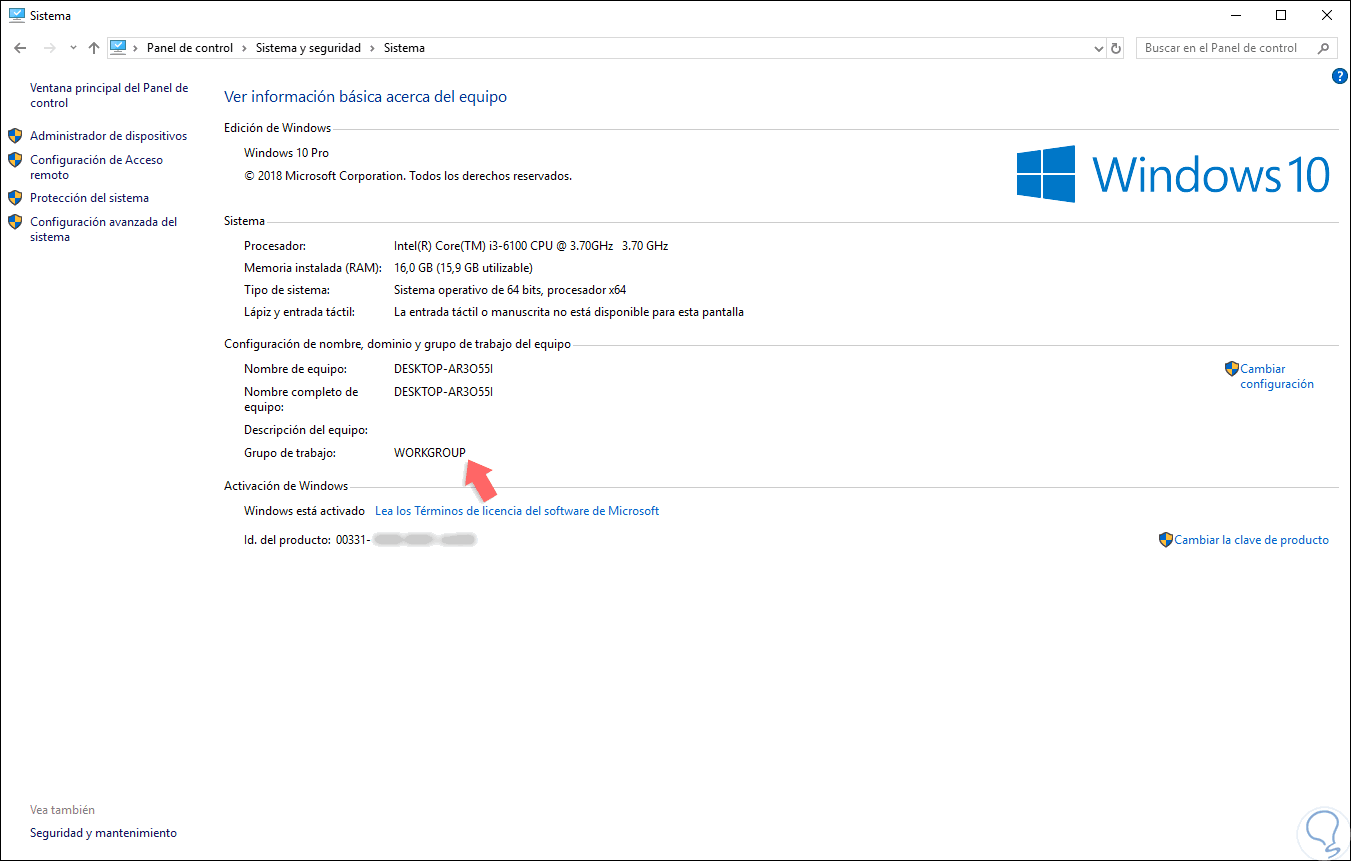Read the Términos de licencia del software link
This screenshot has width=1351, height=861.
pos(517,511)
